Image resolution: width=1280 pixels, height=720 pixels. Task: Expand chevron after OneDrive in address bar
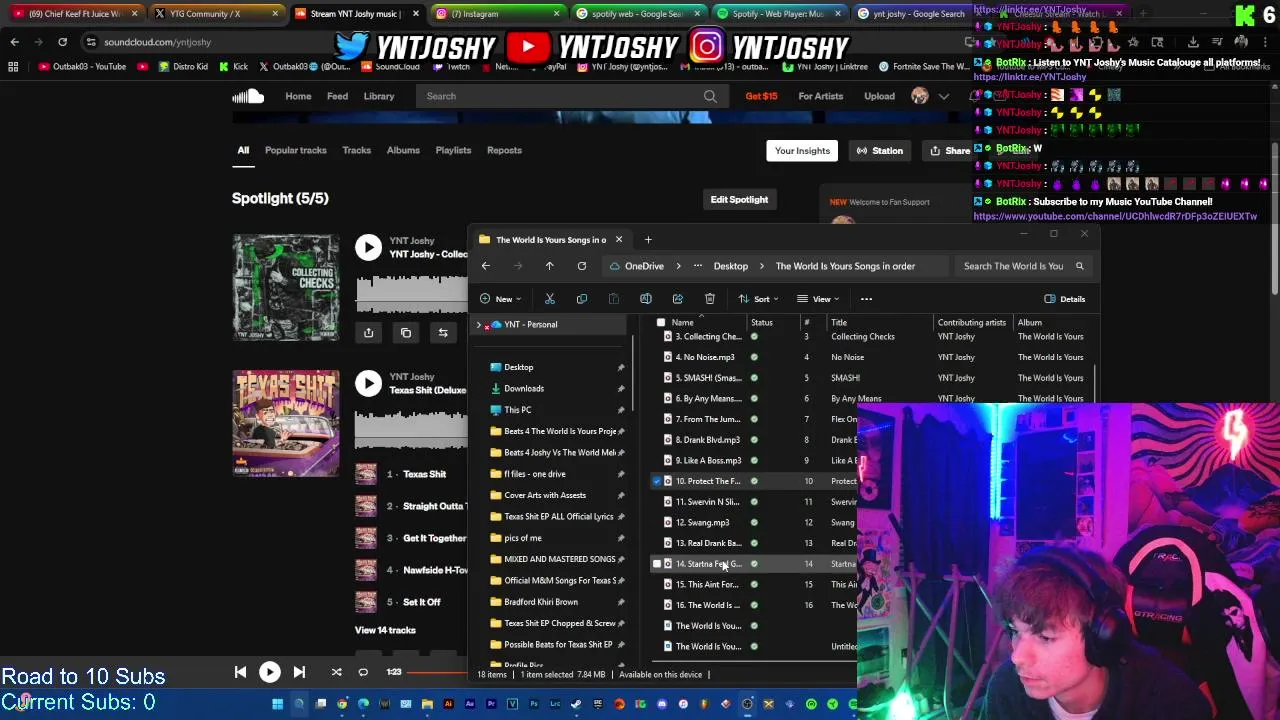point(677,266)
